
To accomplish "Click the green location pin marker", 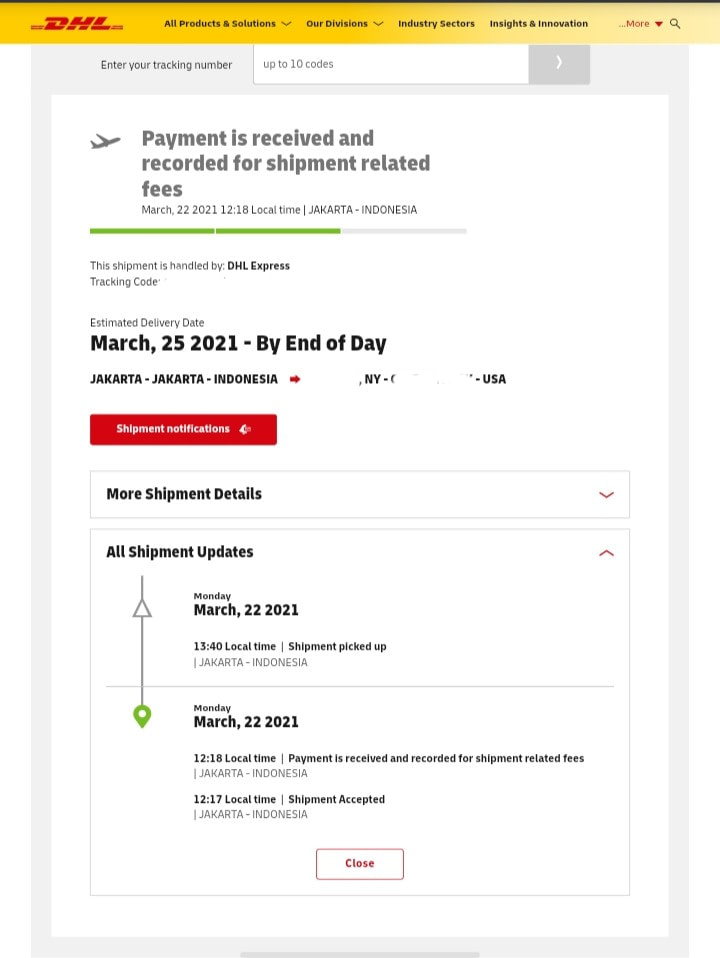I will click(142, 717).
